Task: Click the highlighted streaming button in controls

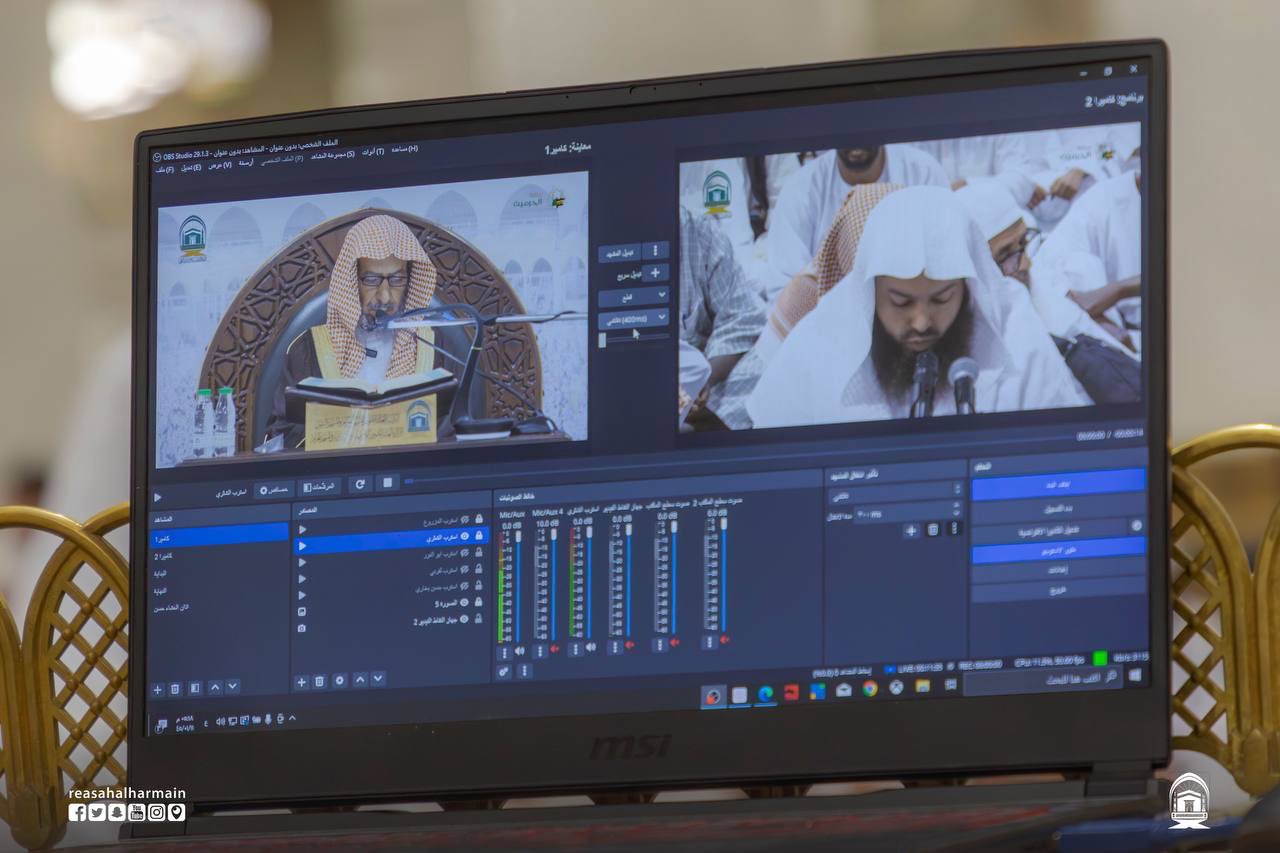Action: [x=1059, y=484]
